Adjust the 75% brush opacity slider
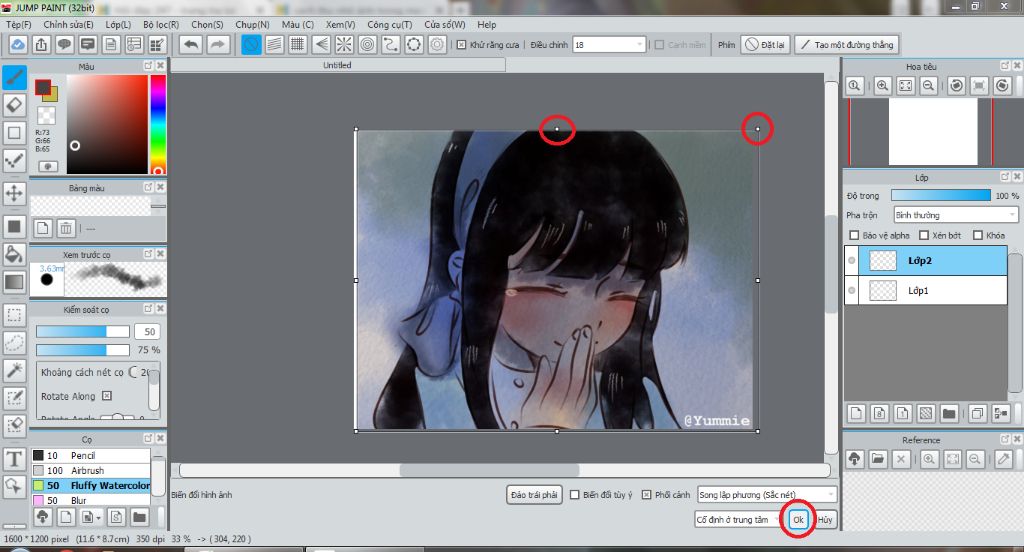The height and width of the screenshot is (552, 1024). pos(82,350)
